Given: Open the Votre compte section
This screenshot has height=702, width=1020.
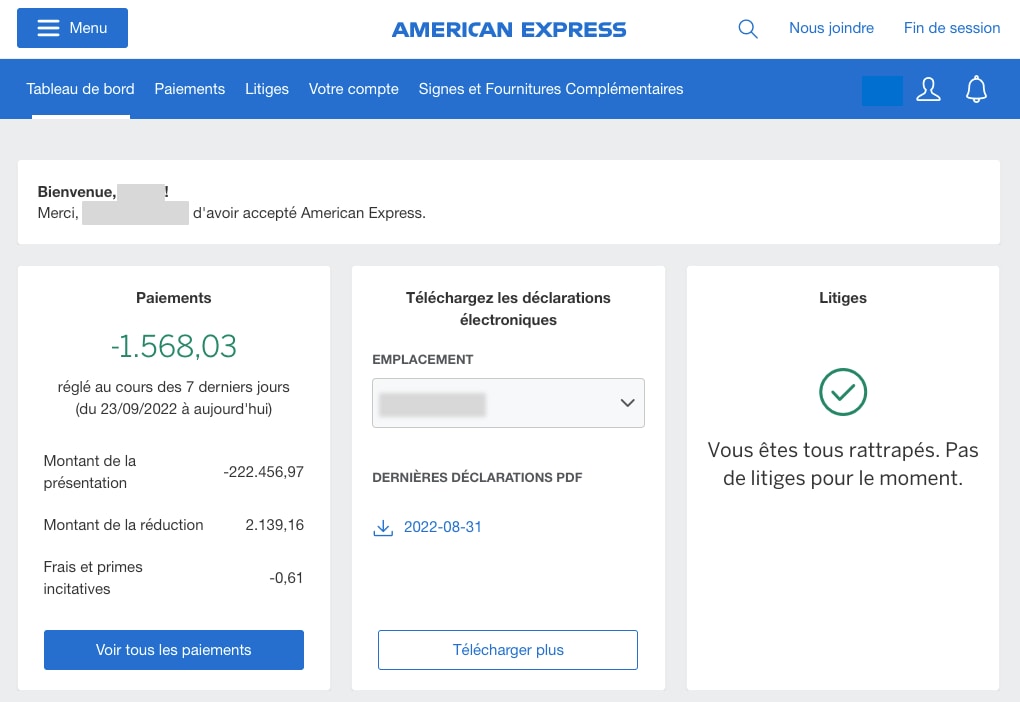Looking at the screenshot, I should 355,89.
